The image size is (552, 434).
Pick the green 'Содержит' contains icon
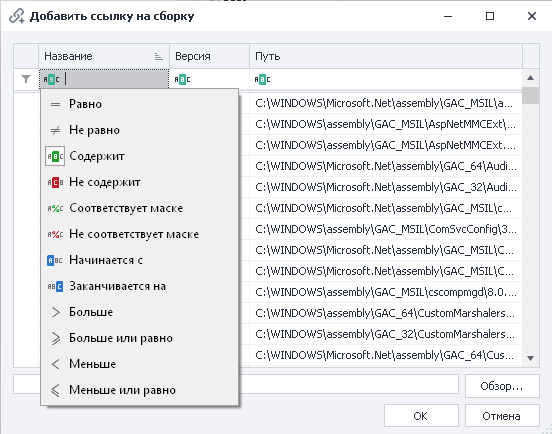(x=55, y=156)
